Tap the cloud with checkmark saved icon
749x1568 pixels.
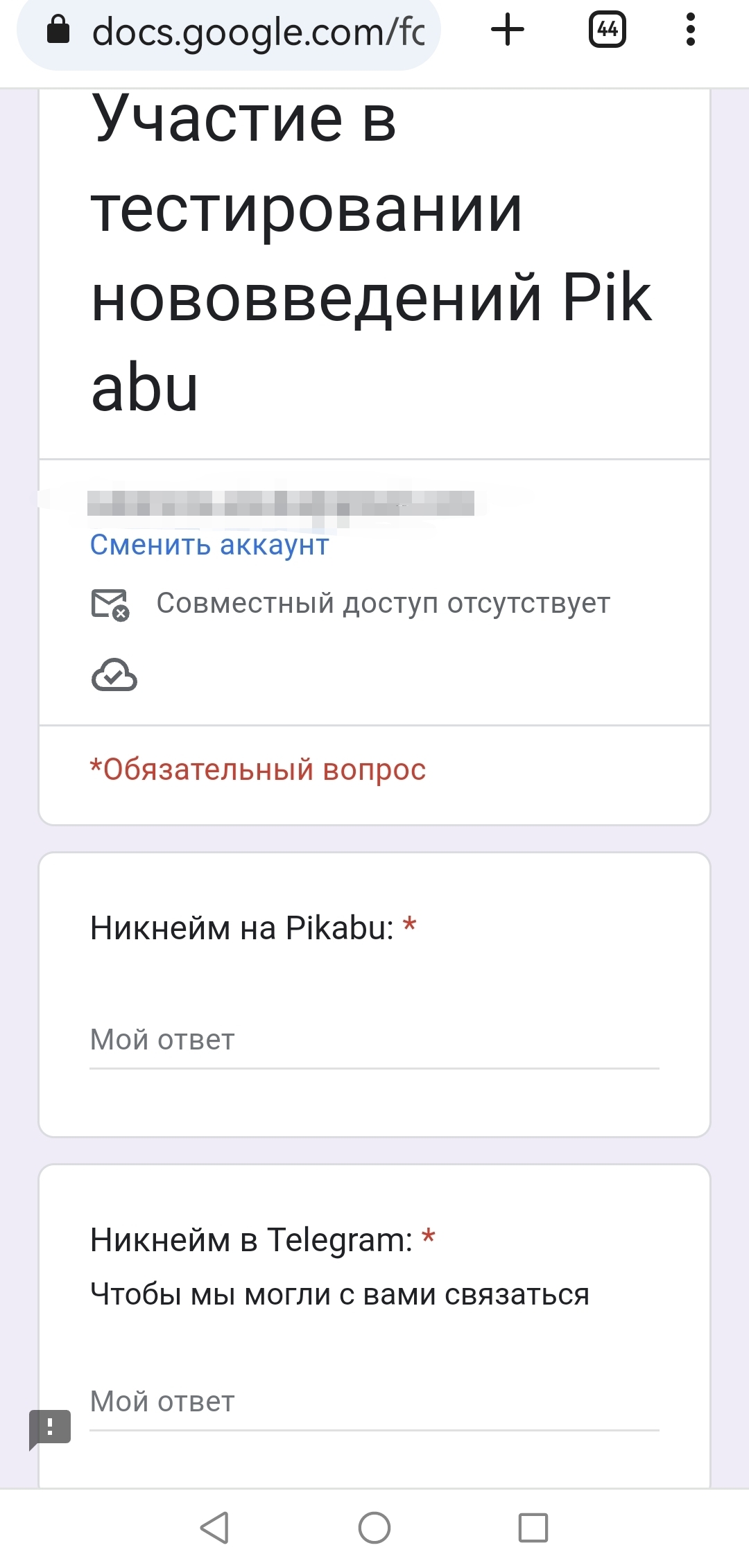(114, 675)
